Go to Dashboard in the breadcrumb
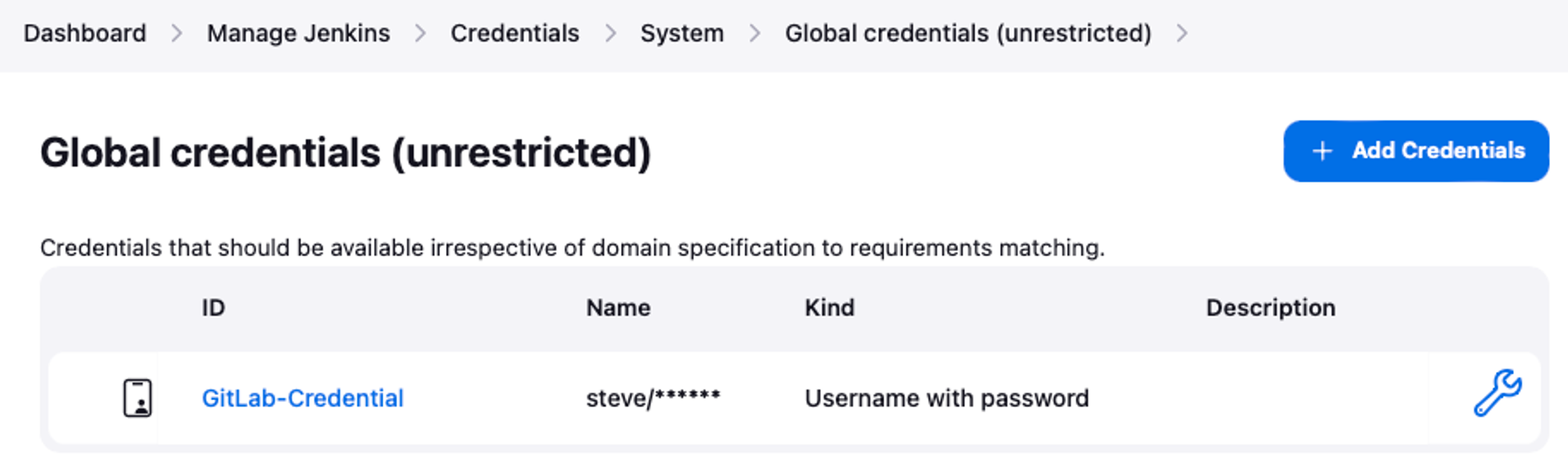The height and width of the screenshot is (470, 1568). tap(85, 34)
